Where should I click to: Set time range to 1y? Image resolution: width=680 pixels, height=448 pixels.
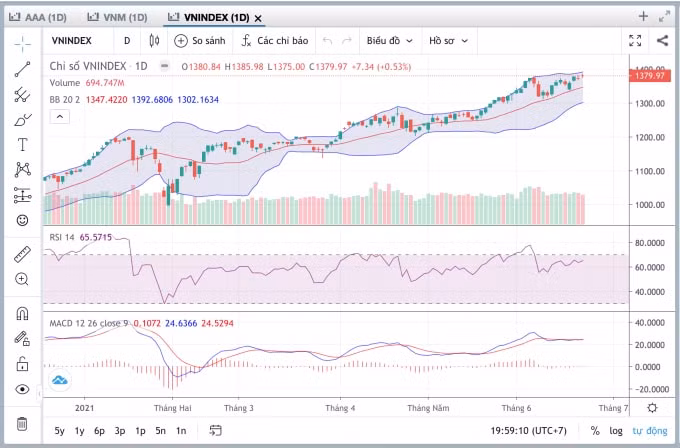click(x=79, y=431)
